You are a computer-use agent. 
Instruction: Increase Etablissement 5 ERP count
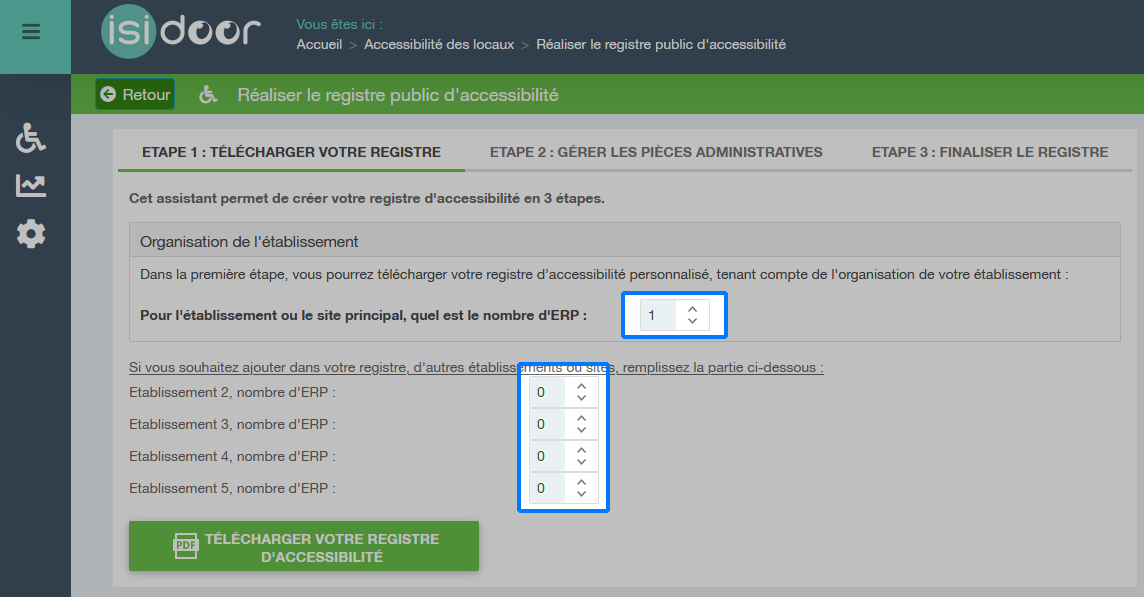pyautogui.click(x=581, y=483)
